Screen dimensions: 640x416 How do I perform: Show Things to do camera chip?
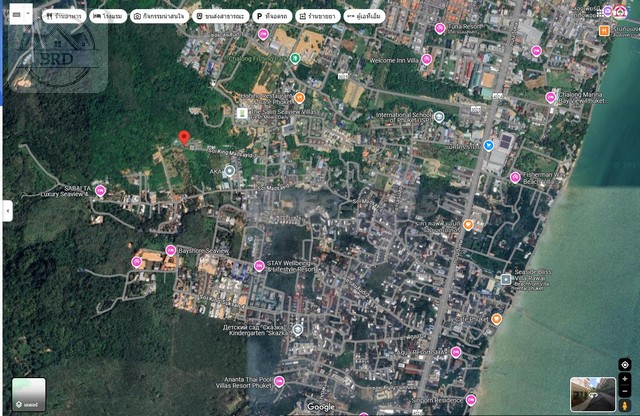[159, 16]
